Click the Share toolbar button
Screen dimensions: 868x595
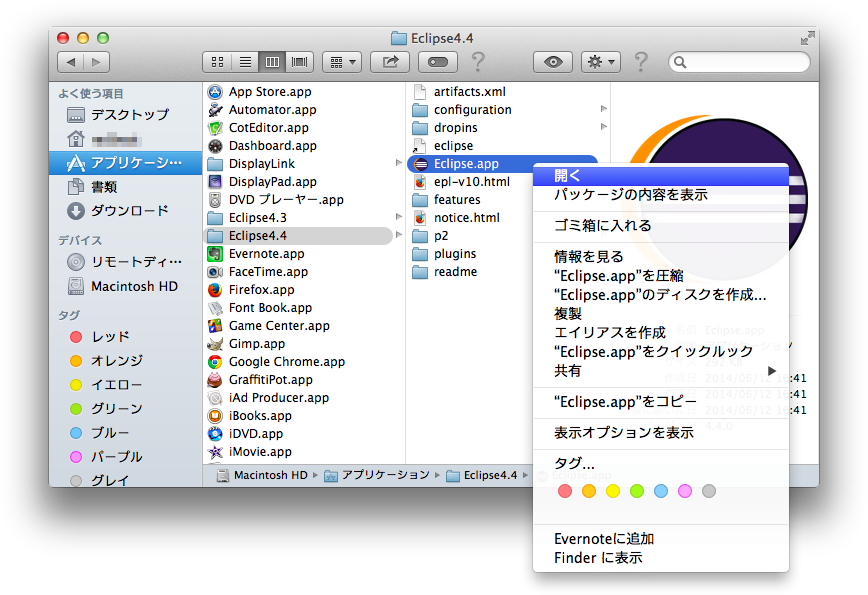(390, 62)
